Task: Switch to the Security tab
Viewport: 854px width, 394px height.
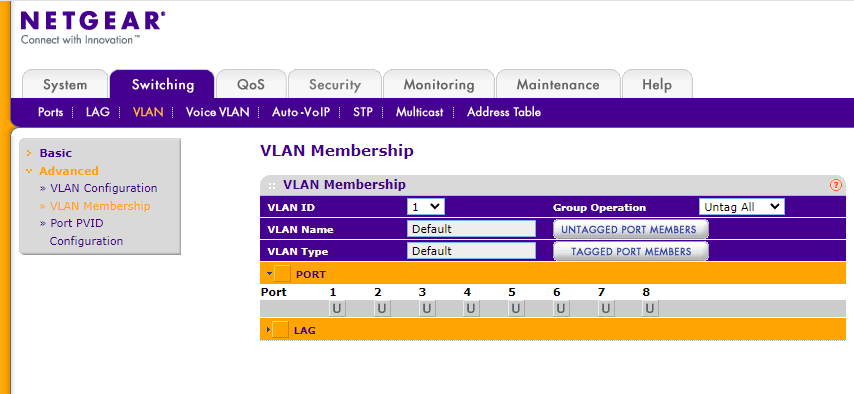Action: tap(335, 85)
